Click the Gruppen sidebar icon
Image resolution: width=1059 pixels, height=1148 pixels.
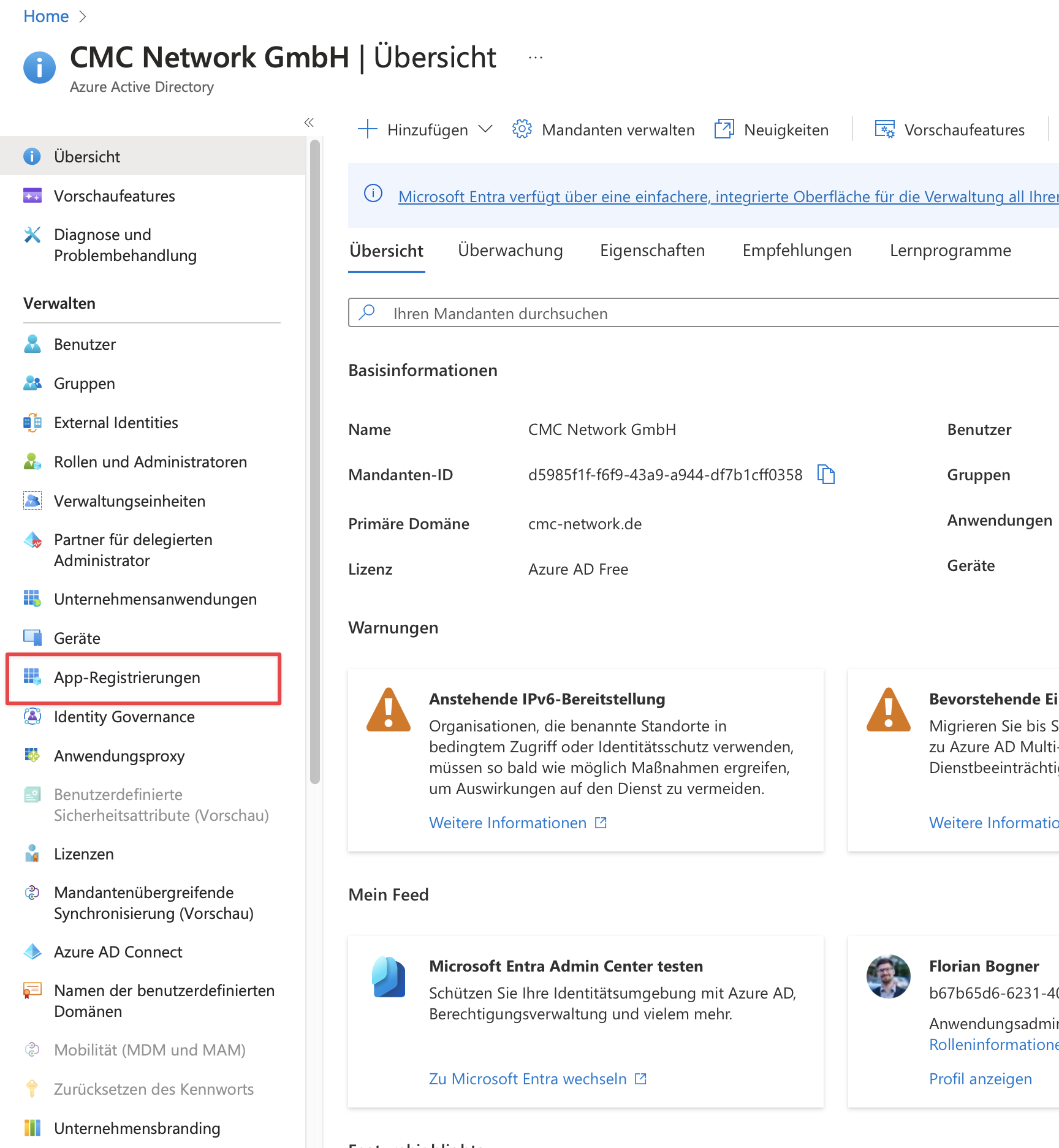(x=32, y=383)
